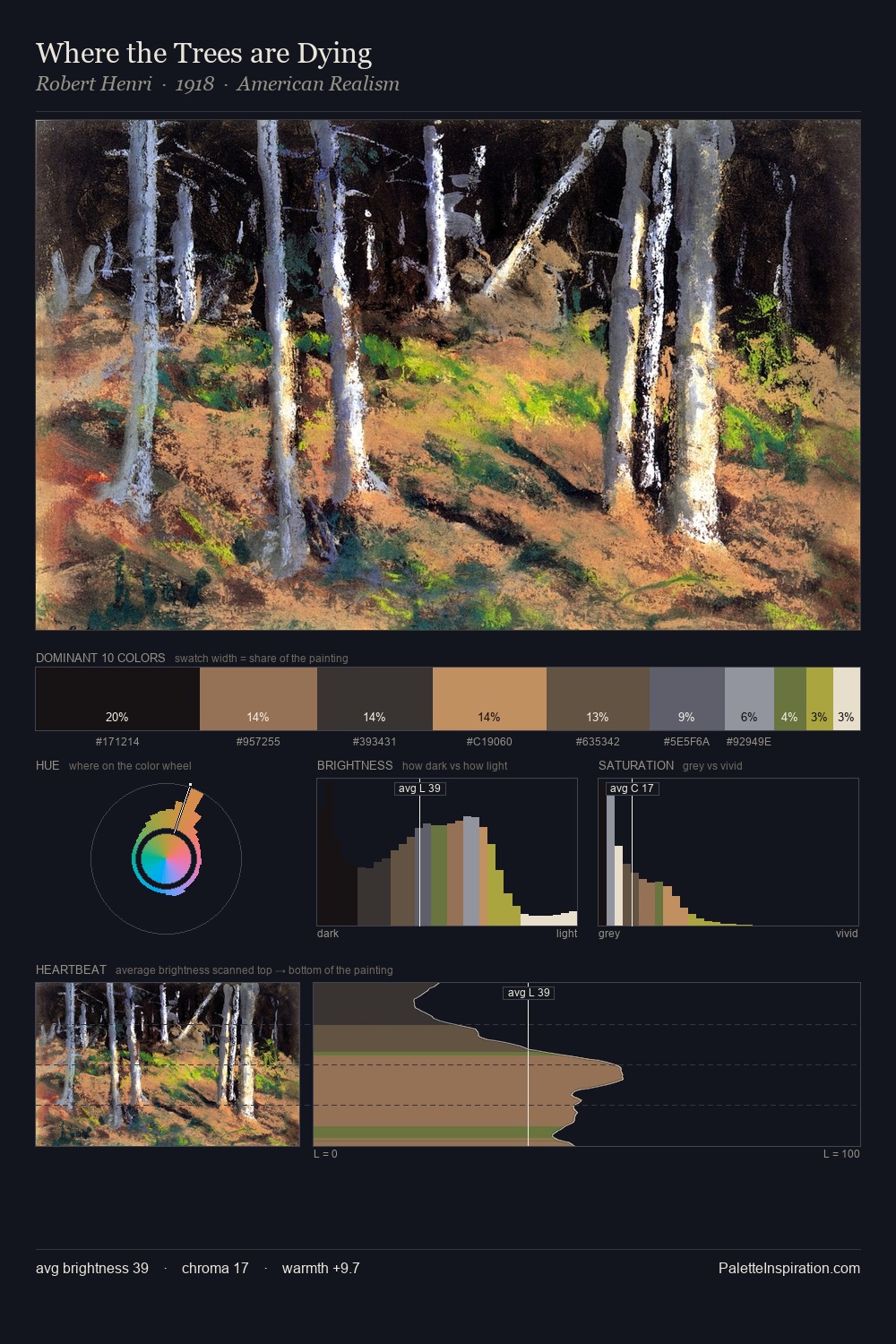896x1344 pixels.
Task: Click the yellow-green 3% swatch
Action: [x=820, y=699]
